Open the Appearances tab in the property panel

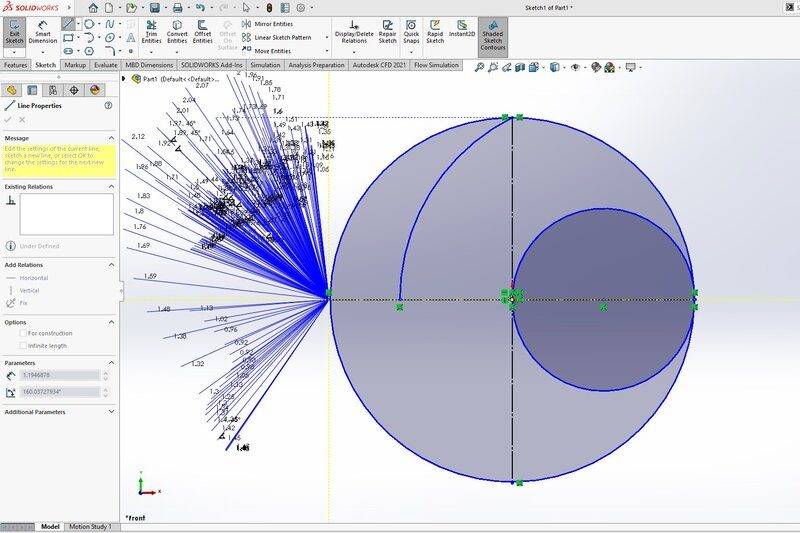94,89
